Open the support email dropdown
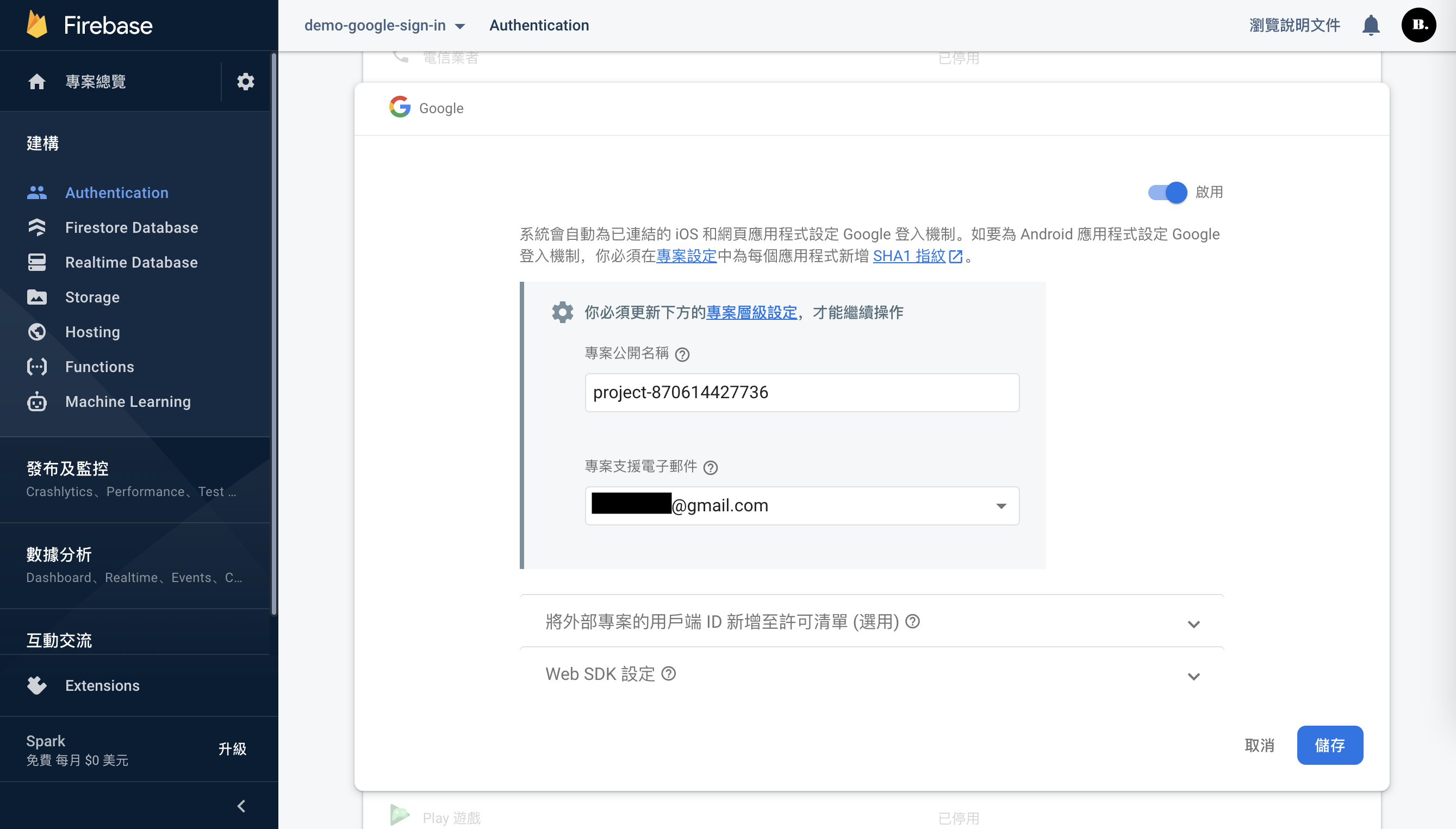 point(1001,505)
